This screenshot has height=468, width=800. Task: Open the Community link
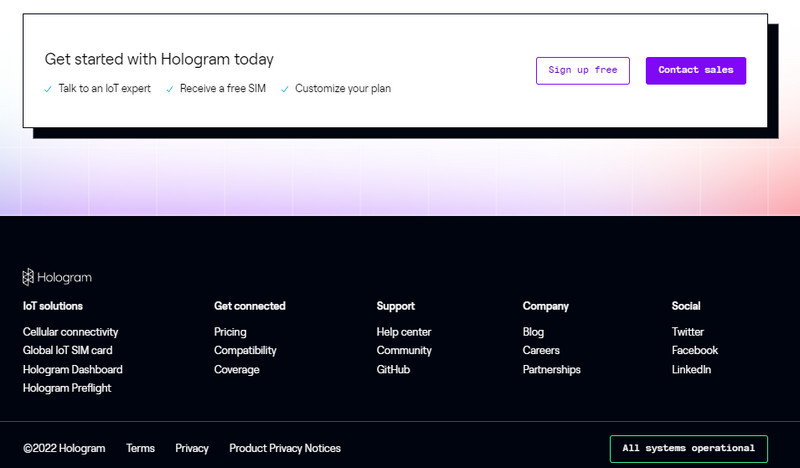[404, 350]
